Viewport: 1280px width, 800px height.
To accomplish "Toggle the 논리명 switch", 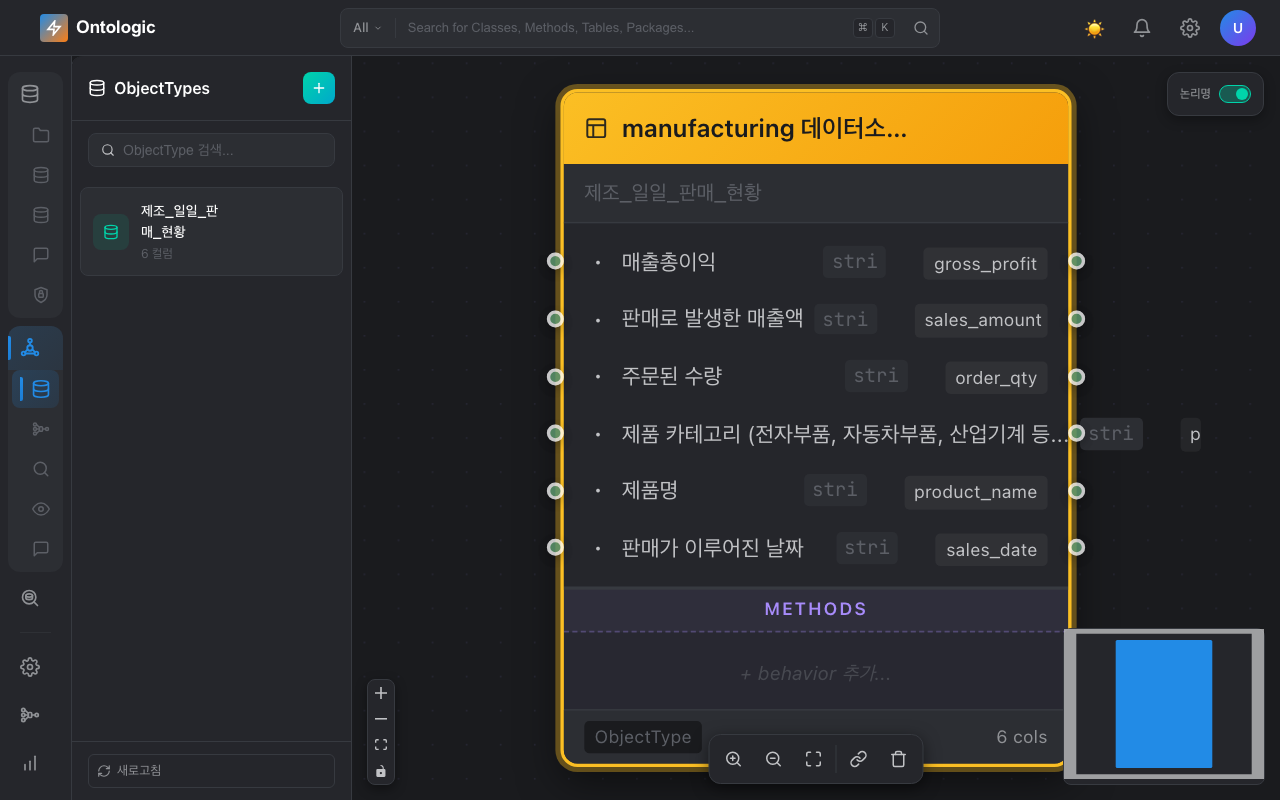I will [x=1235, y=94].
